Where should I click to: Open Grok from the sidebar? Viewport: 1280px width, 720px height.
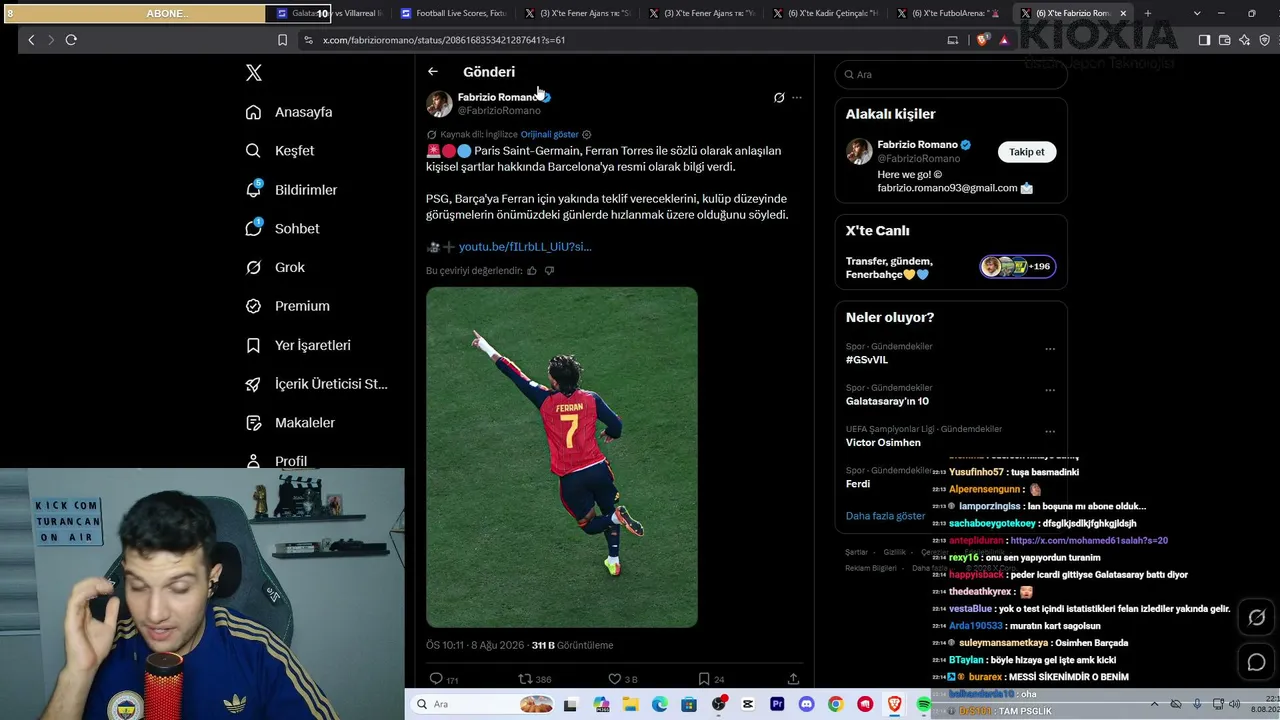[275, 267]
